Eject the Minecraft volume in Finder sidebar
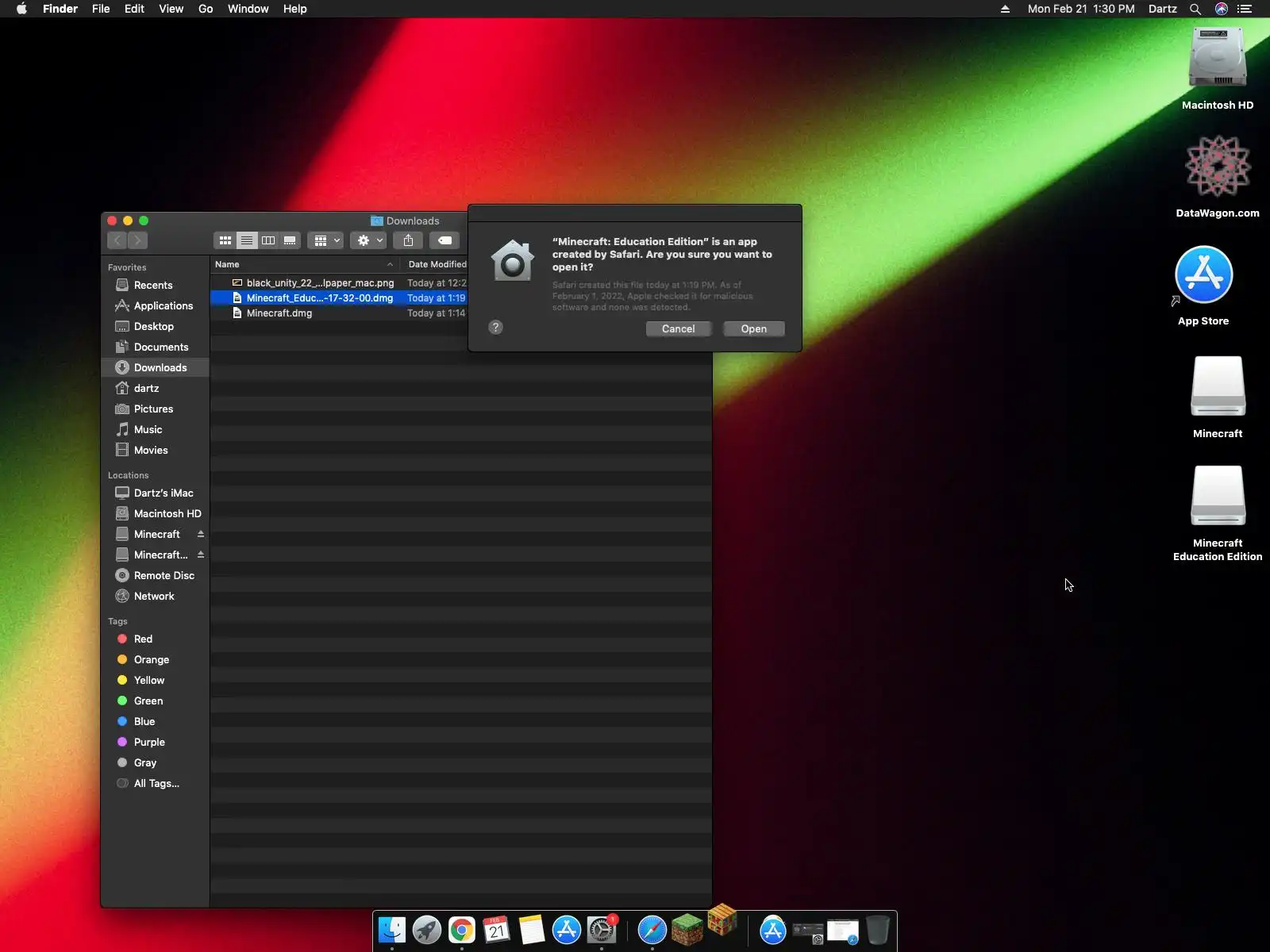This screenshot has height=952, width=1270. point(201,534)
